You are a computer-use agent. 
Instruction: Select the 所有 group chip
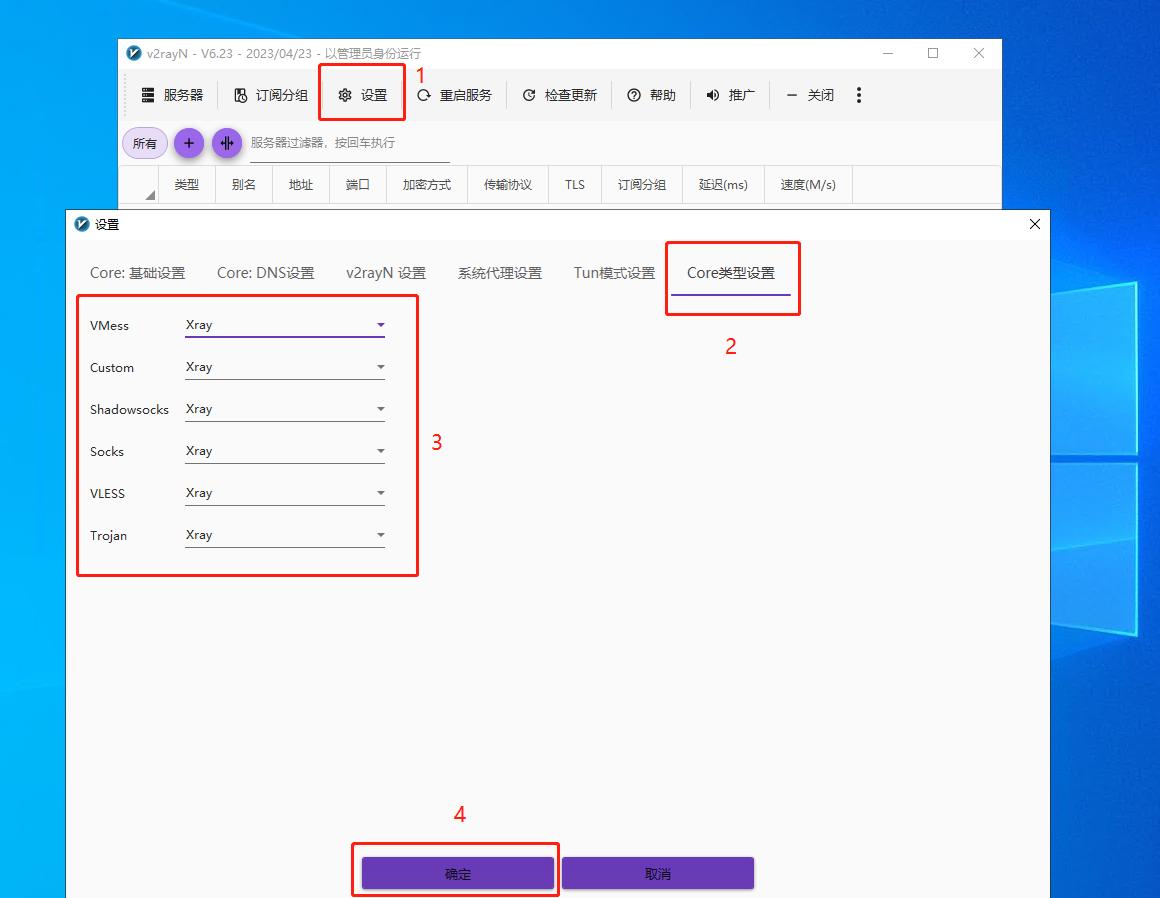(145, 144)
